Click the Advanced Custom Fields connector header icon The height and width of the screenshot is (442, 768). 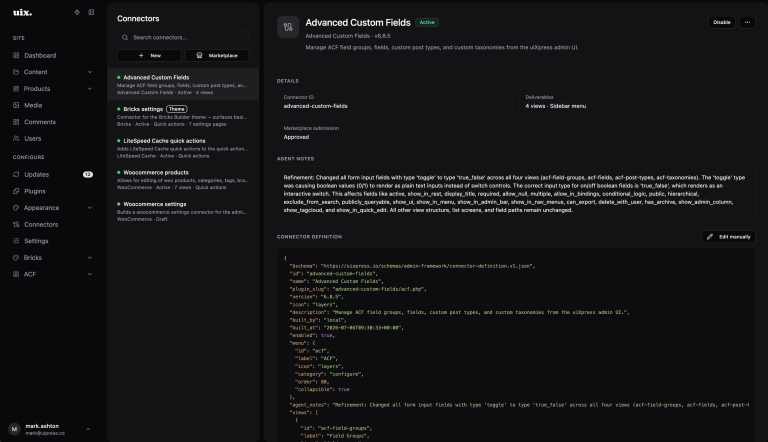click(x=288, y=27)
